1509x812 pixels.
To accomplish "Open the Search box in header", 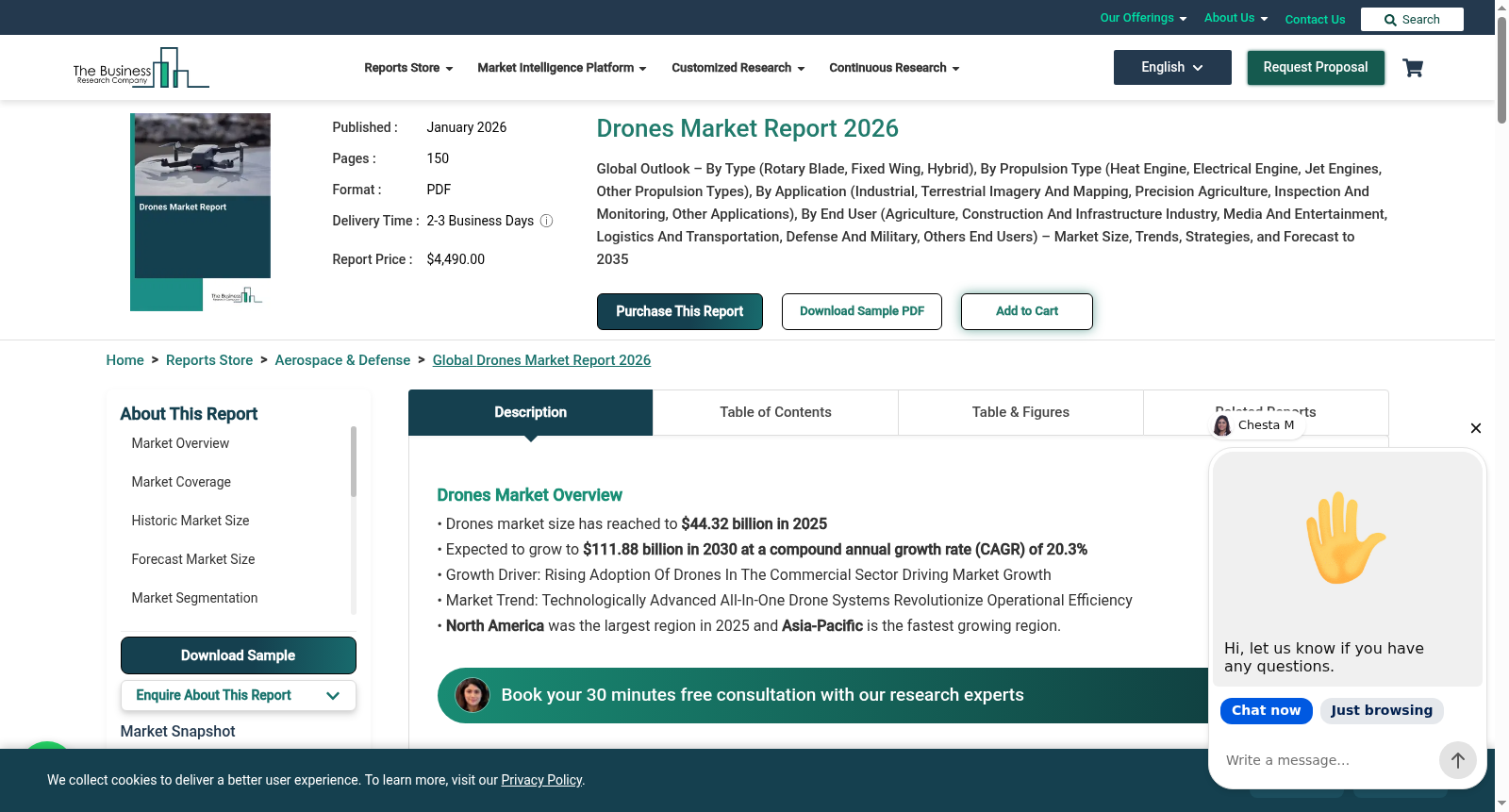I will pyautogui.click(x=1412, y=20).
